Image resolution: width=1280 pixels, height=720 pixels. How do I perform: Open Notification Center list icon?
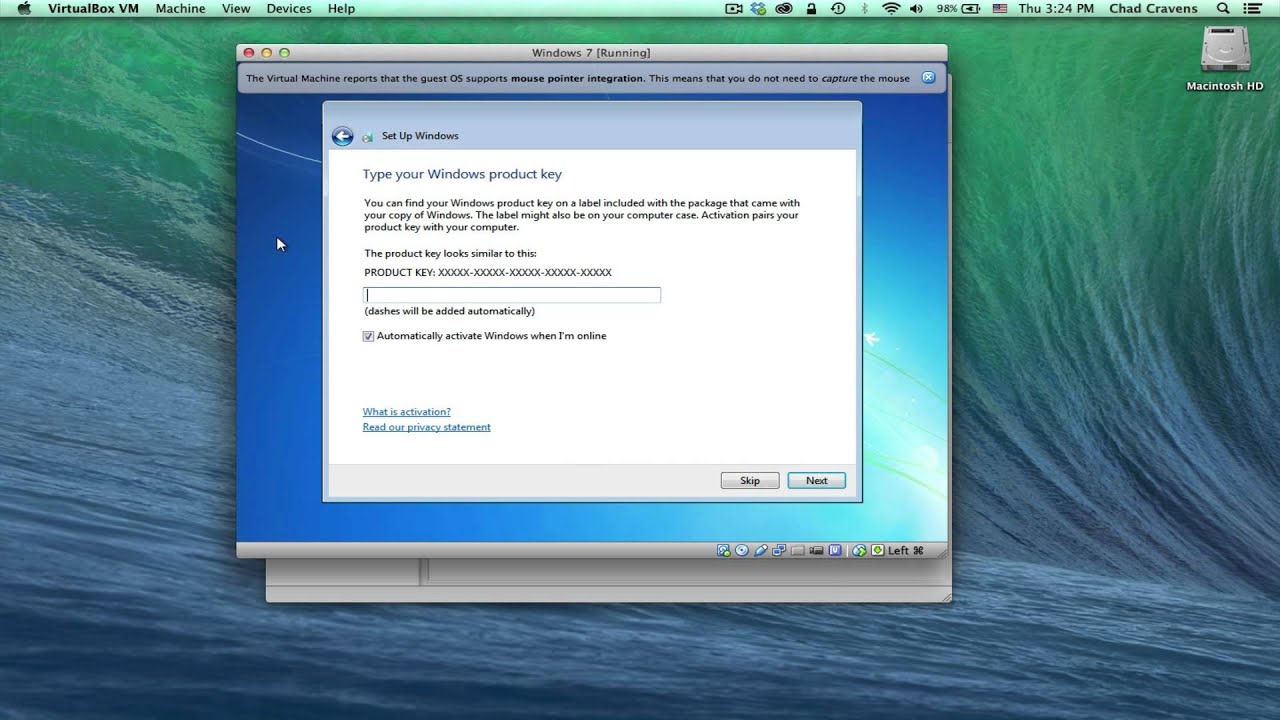point(1252,8)
